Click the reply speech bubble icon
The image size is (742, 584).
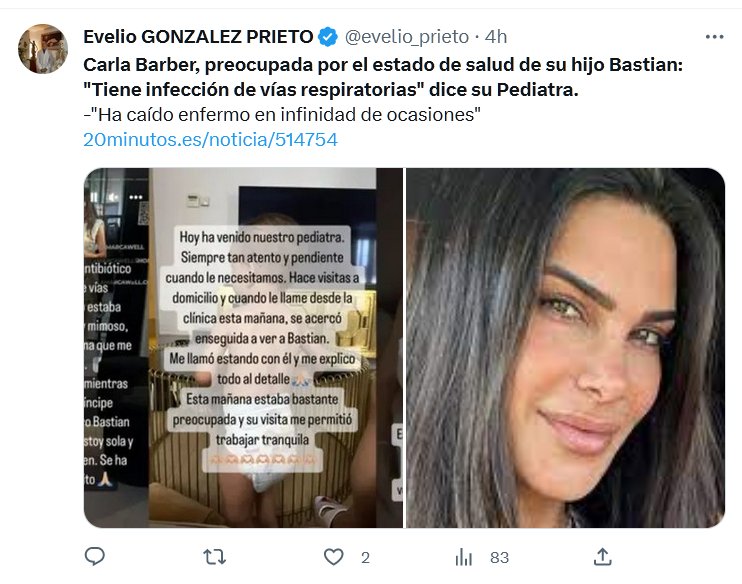pyautogui.click(x=95, y=557)
